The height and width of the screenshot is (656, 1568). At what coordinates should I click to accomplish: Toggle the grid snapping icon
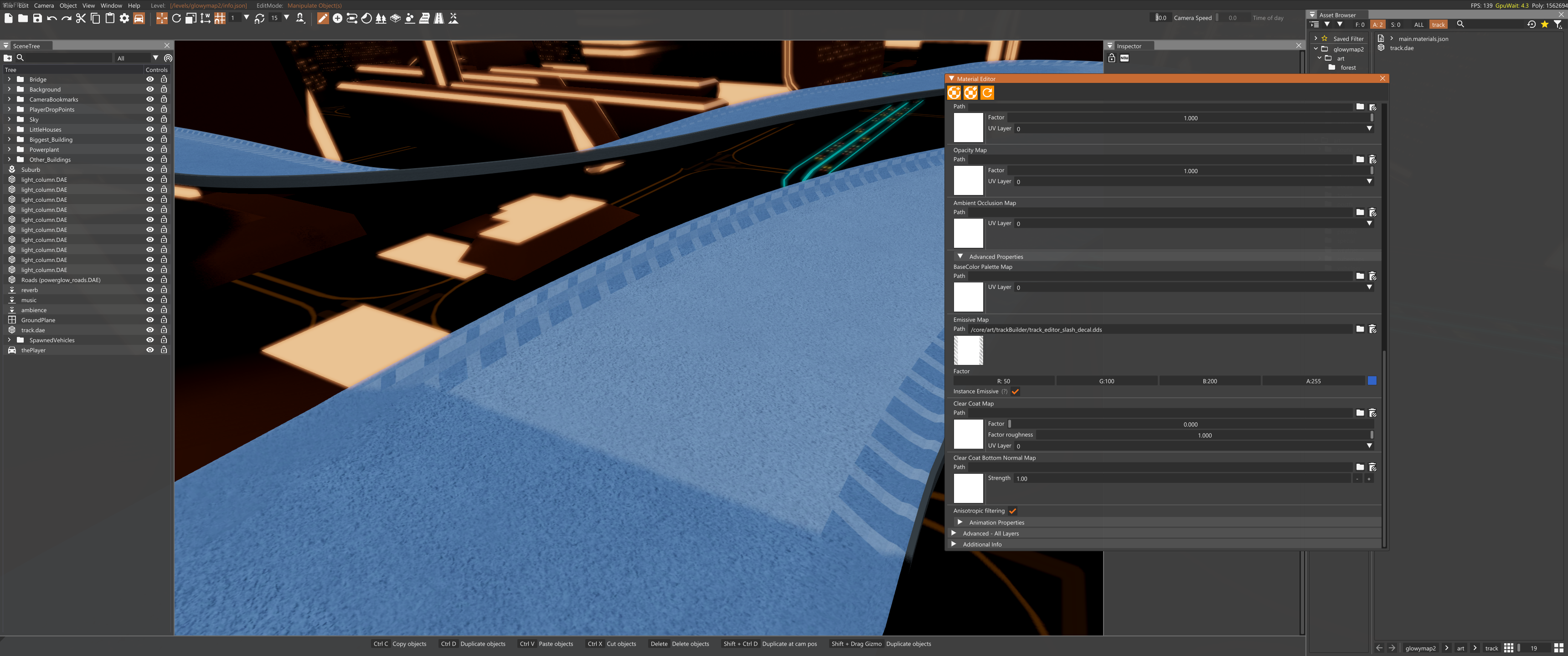[x=220, y=18]
